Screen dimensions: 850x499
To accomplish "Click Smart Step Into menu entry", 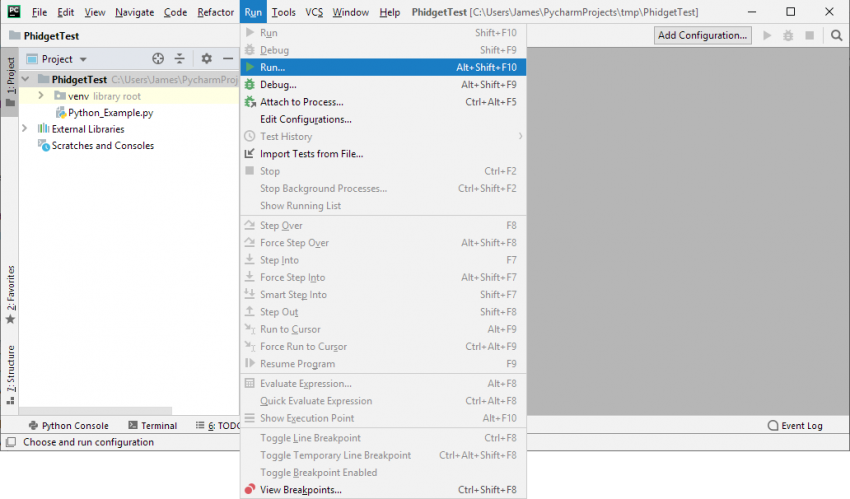I will pyautogui.click(x=383, y=295).
